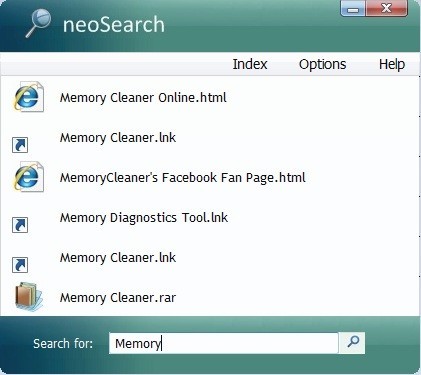
Task: Select Memory Diagnostics Tool.lnk result
Action: (x=144, y=218)
